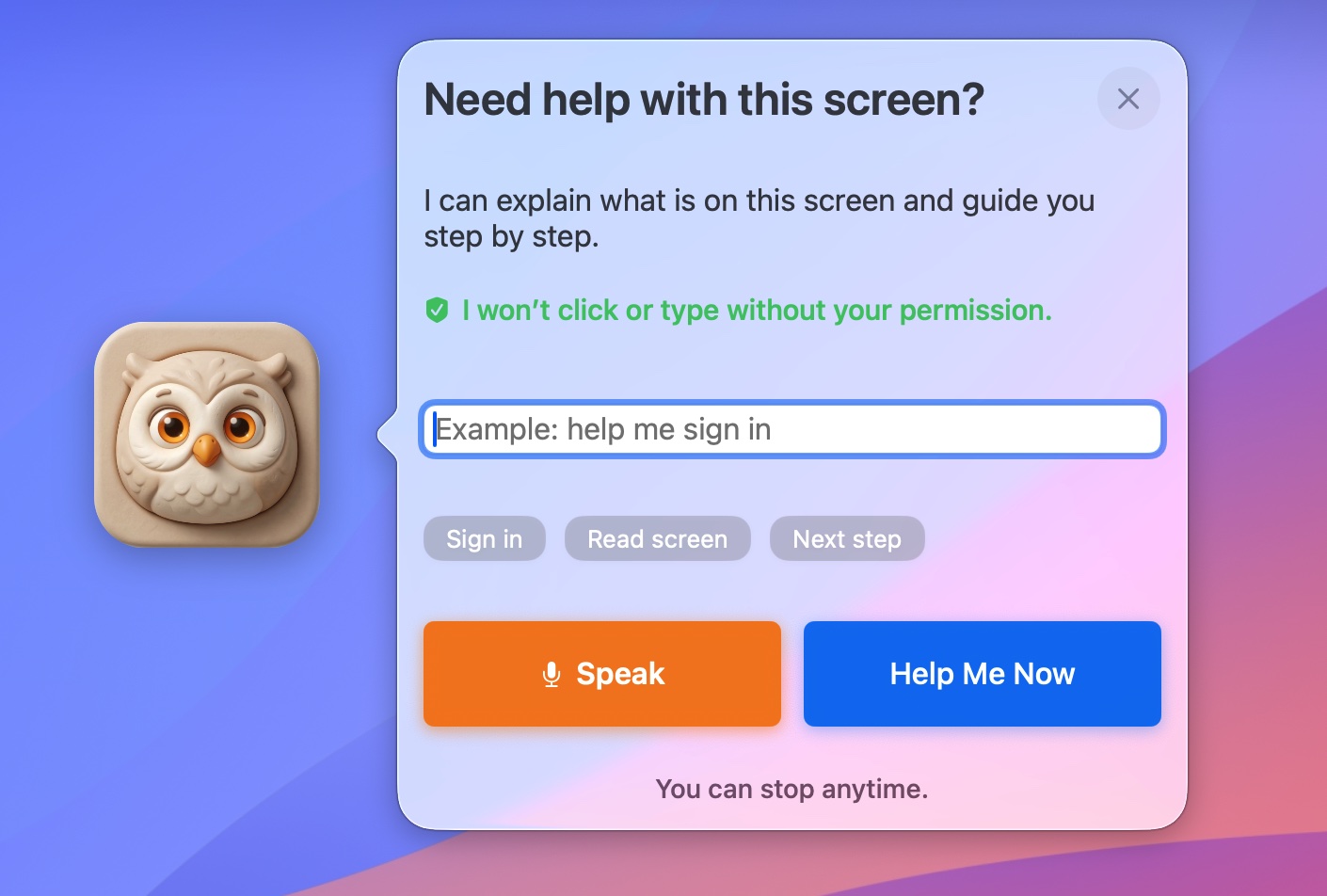This screenshot has height=896, width=1327.
Task: Click the blinking text cursor in the input
Action: 435,429
